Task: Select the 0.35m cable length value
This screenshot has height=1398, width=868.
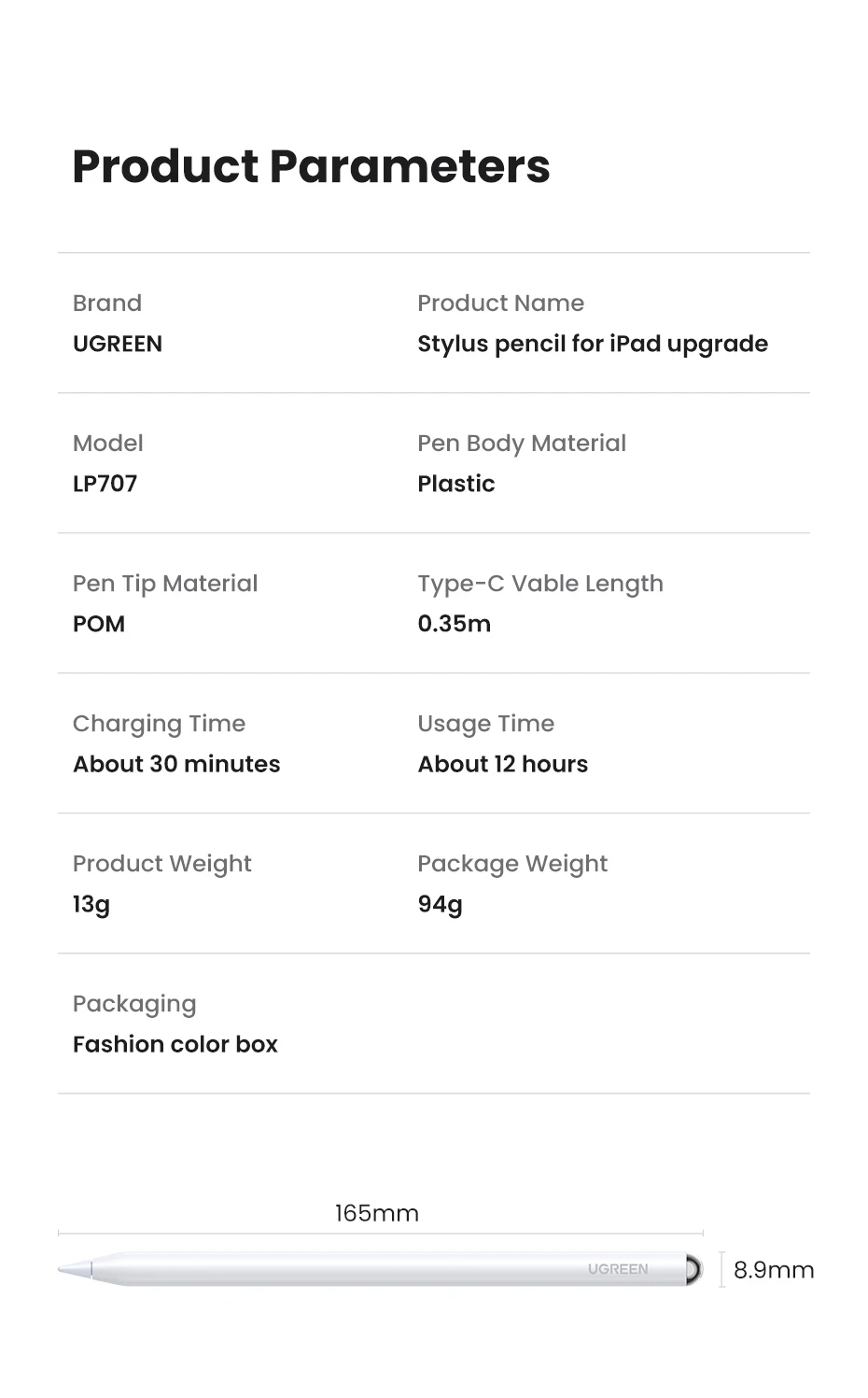Action: tap(454, 624)
